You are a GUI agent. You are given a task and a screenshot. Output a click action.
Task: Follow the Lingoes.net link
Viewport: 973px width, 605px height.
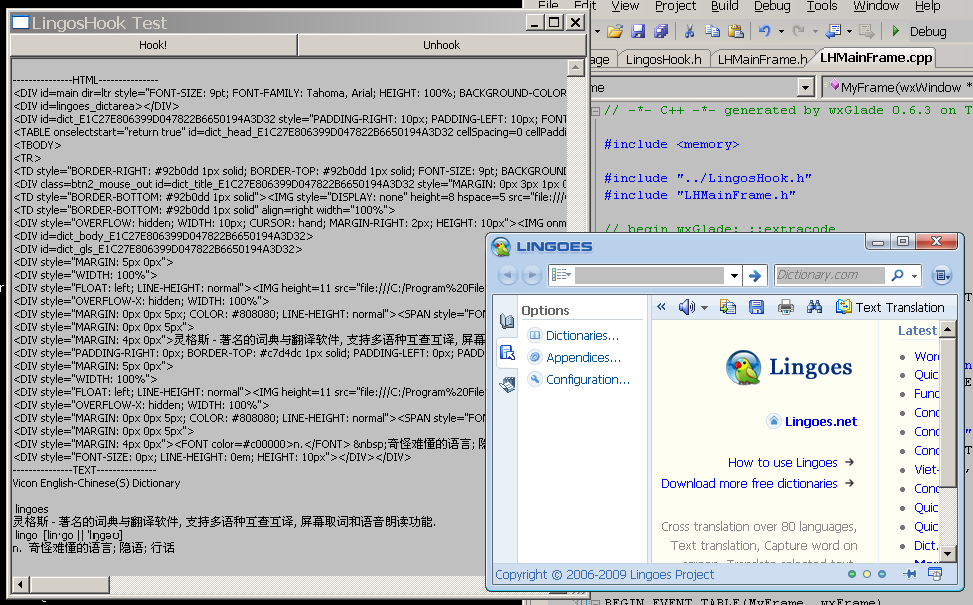click(820, 422)
